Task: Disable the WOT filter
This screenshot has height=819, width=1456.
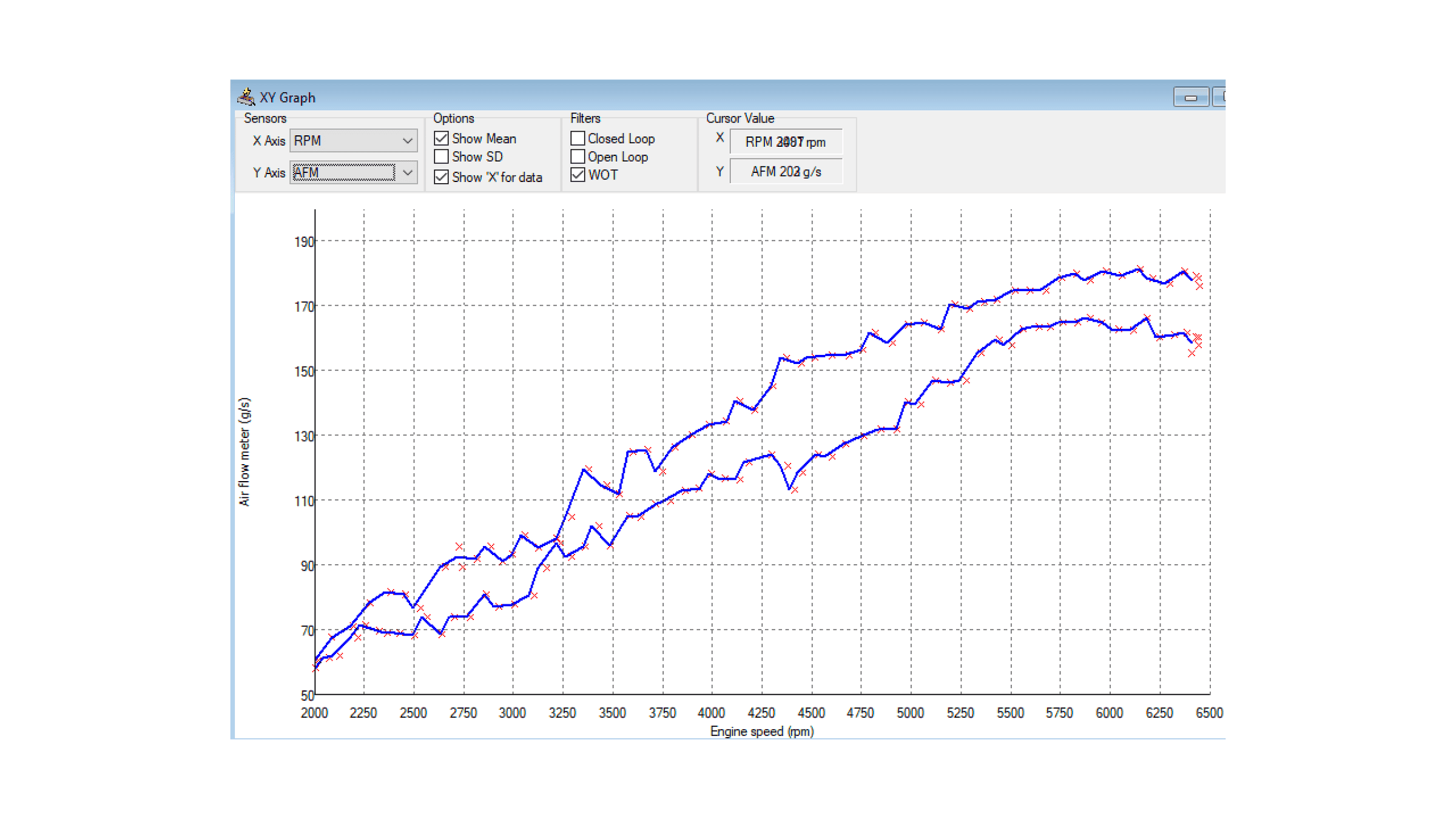Action: point(578,175)
